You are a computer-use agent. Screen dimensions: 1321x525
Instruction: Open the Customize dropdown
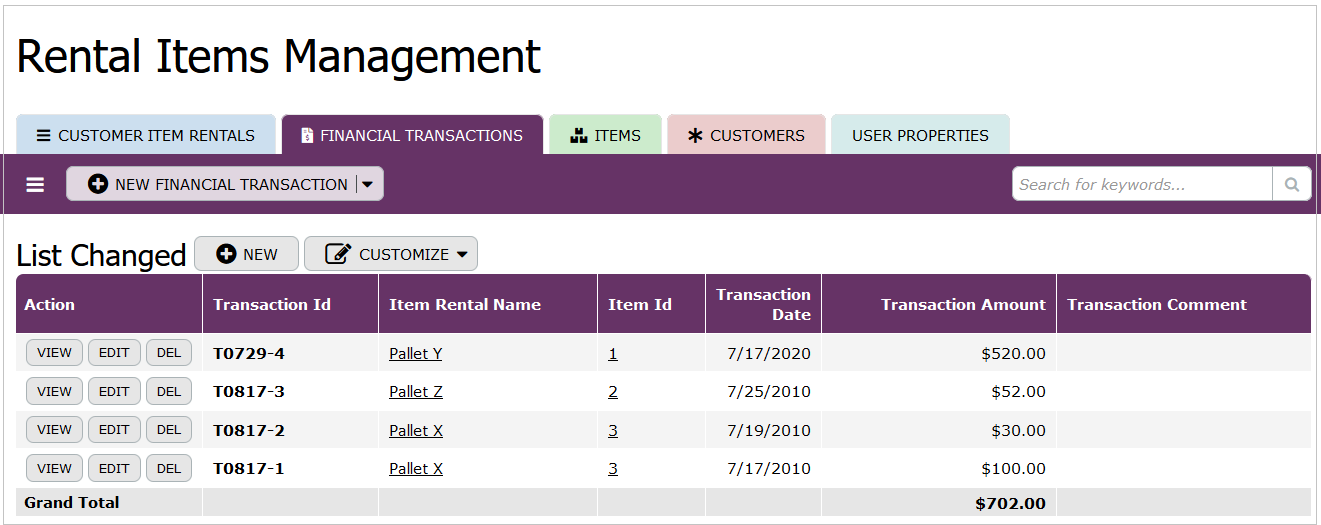click(x=391, y=254)
